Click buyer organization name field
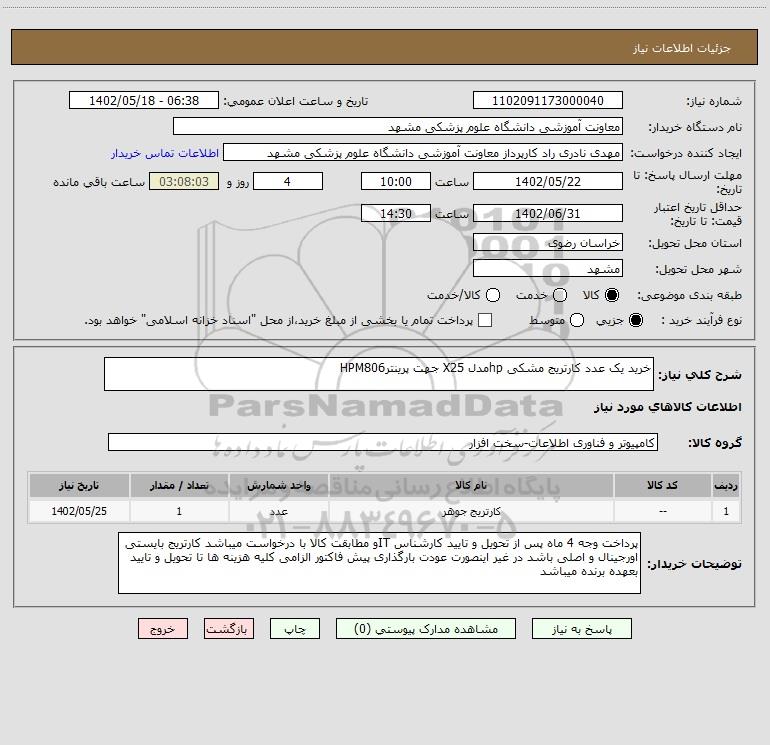The image size is (770, 745). coord(398,126)
